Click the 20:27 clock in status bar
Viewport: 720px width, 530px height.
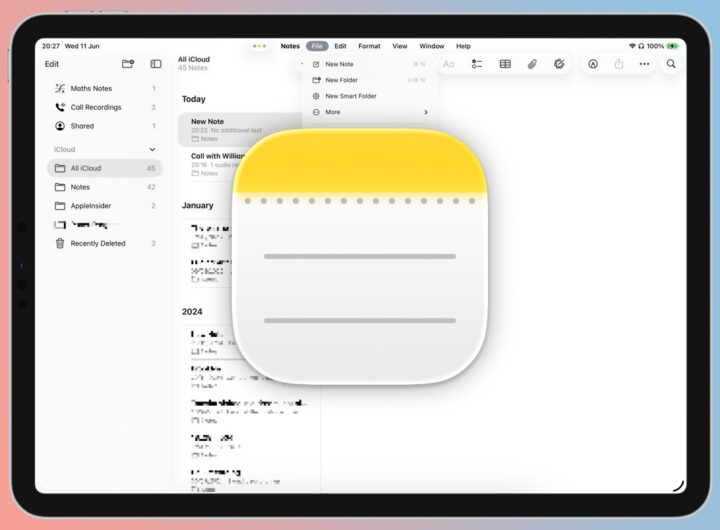(x=51, y=46)
